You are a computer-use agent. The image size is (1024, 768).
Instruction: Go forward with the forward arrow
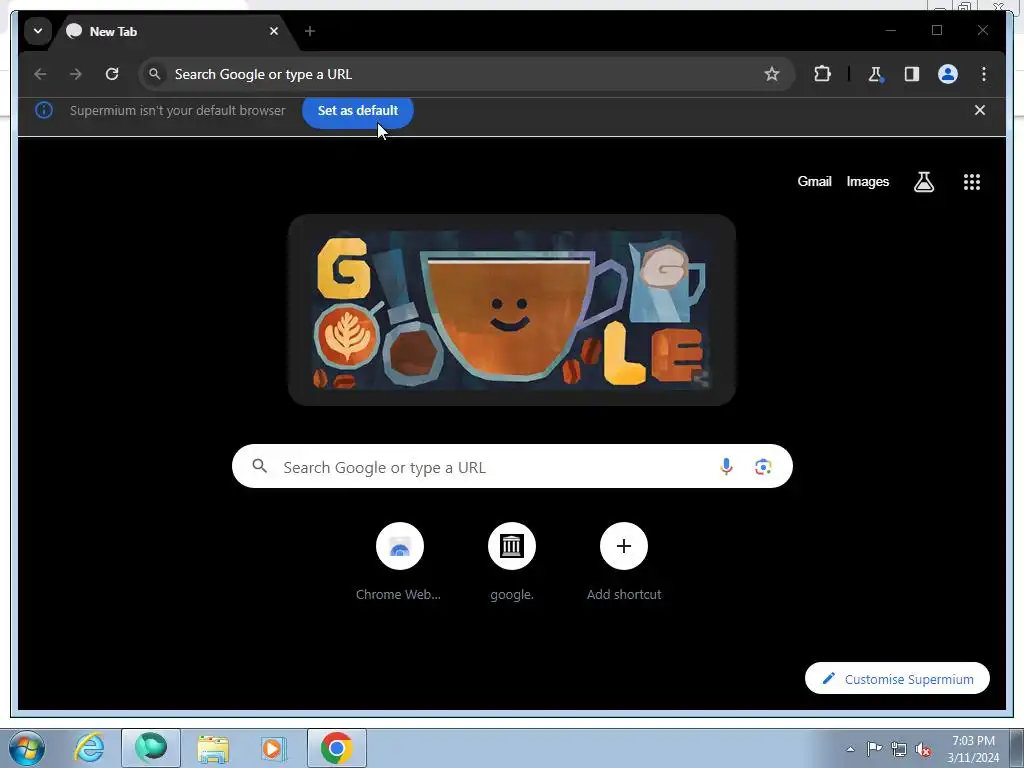[x=76, y=74]
